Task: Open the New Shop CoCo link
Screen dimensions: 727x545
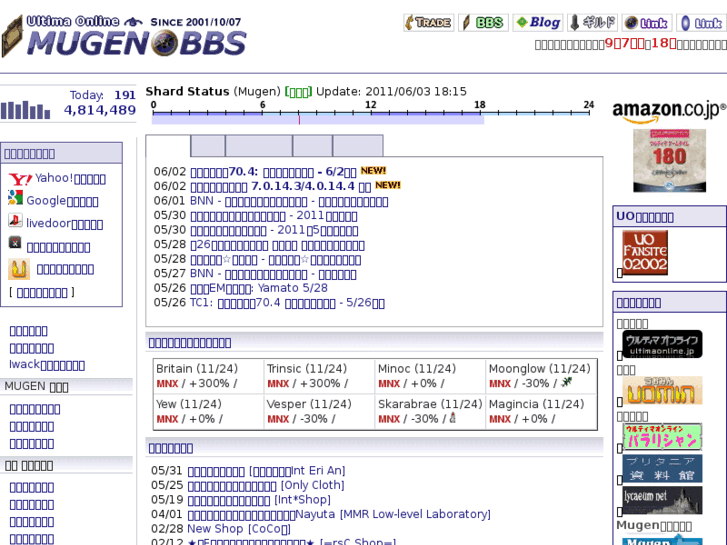Action: tap(239, 529)
